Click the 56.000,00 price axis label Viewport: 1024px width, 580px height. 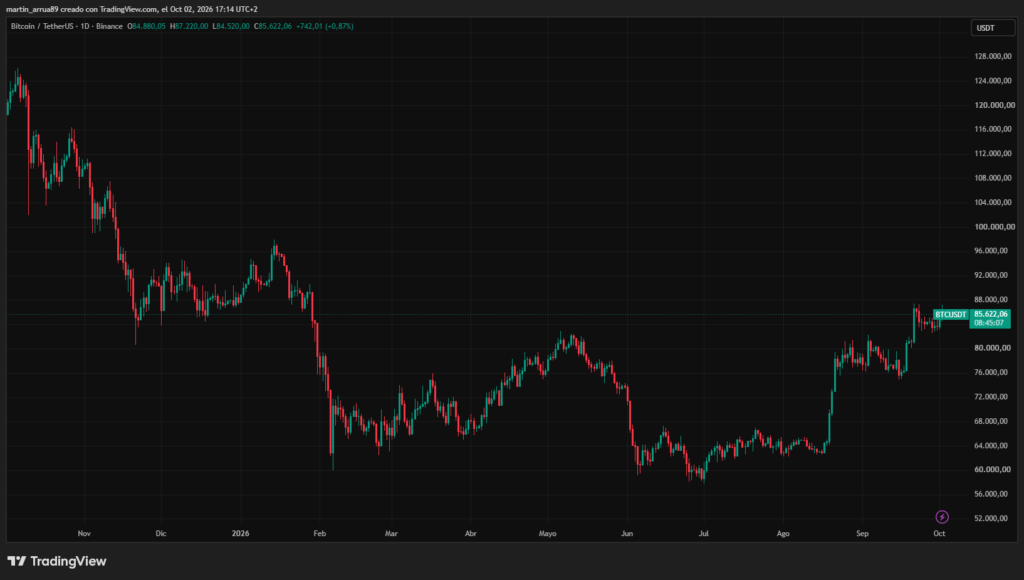[x=993, y=494]
